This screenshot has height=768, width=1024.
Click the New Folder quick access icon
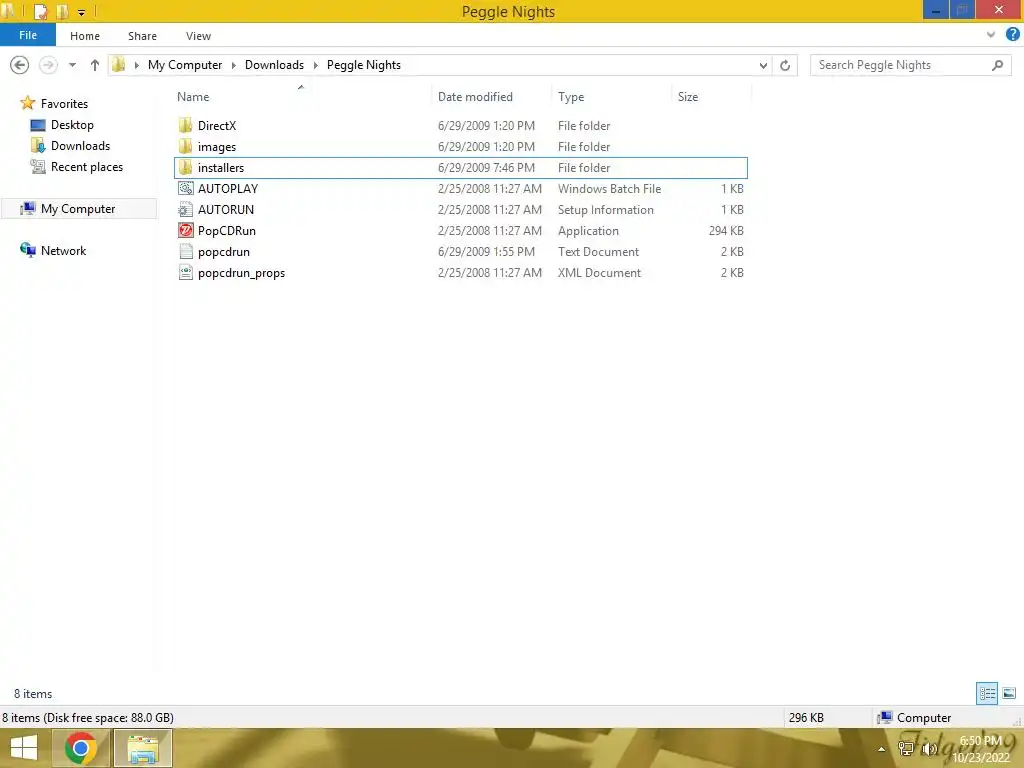(x=63, y=11)
